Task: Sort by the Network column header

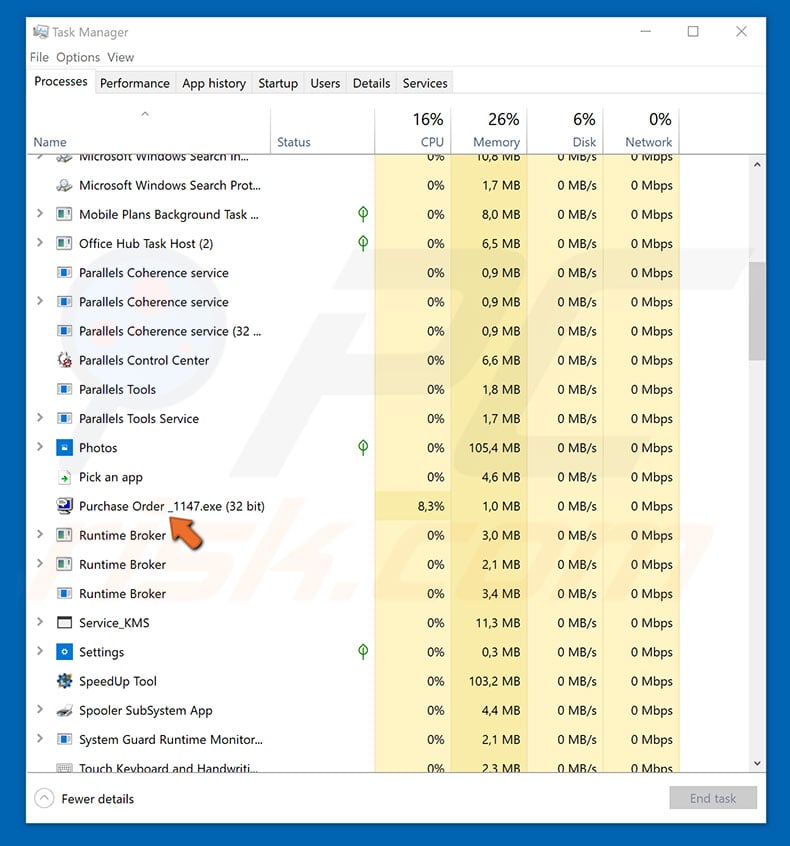Action: click(641, 132)
